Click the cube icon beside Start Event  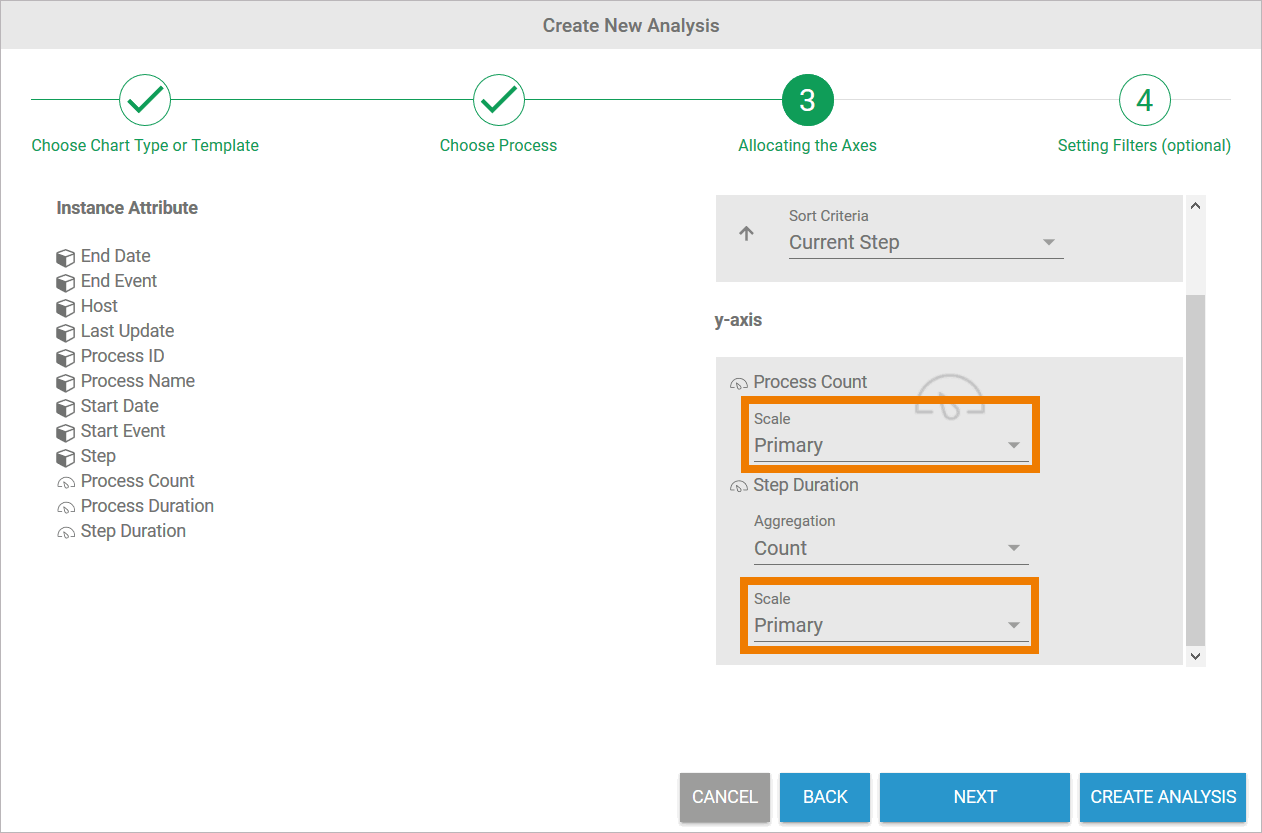tap(66, 432)
